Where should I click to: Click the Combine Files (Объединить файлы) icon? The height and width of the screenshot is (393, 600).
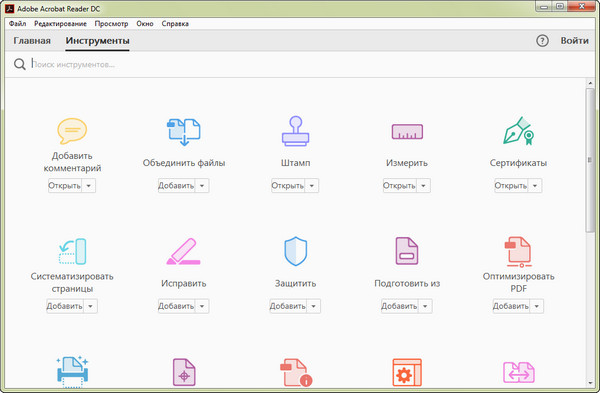(x=184, y=132)
